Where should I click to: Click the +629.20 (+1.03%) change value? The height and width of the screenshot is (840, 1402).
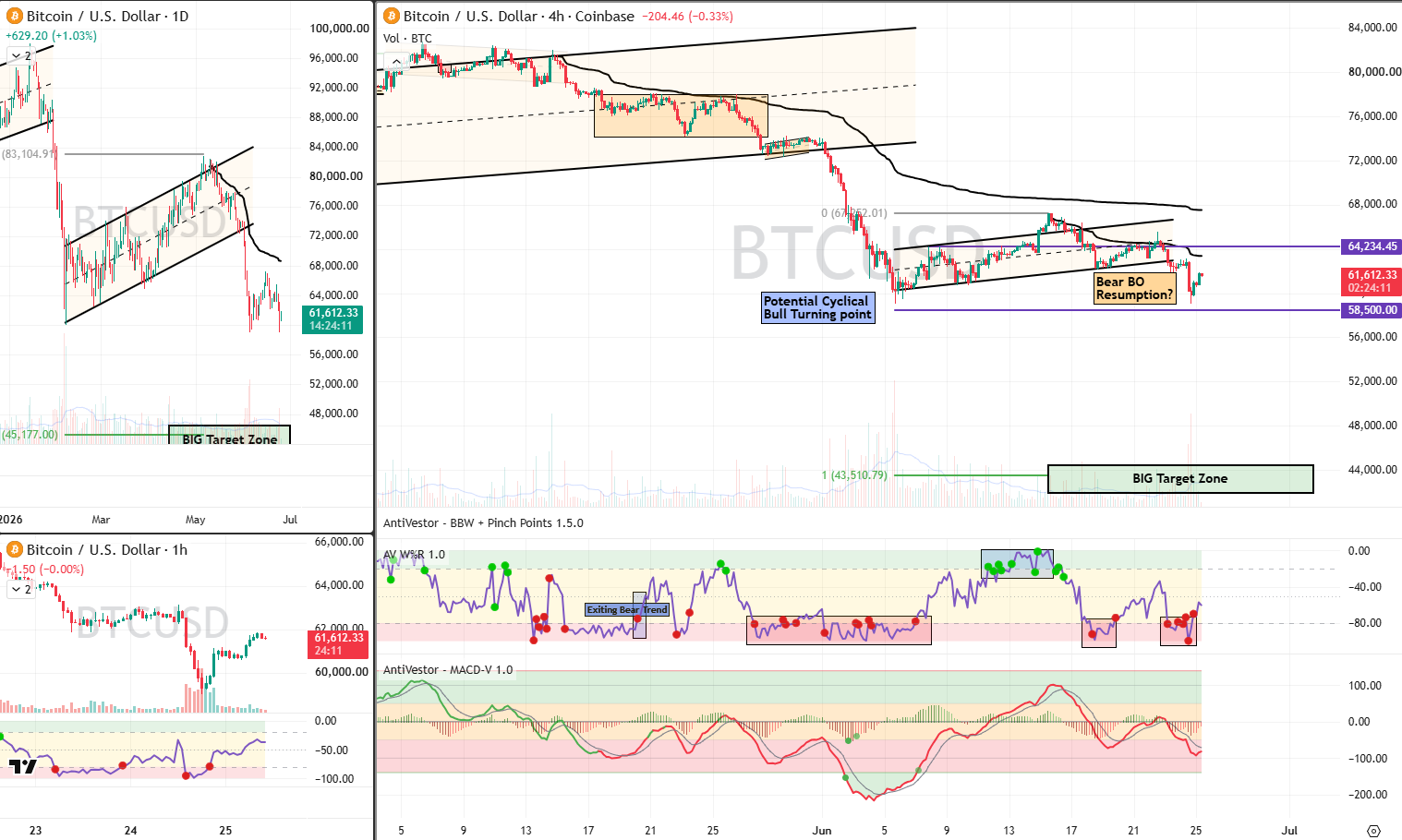click(51, 36)
